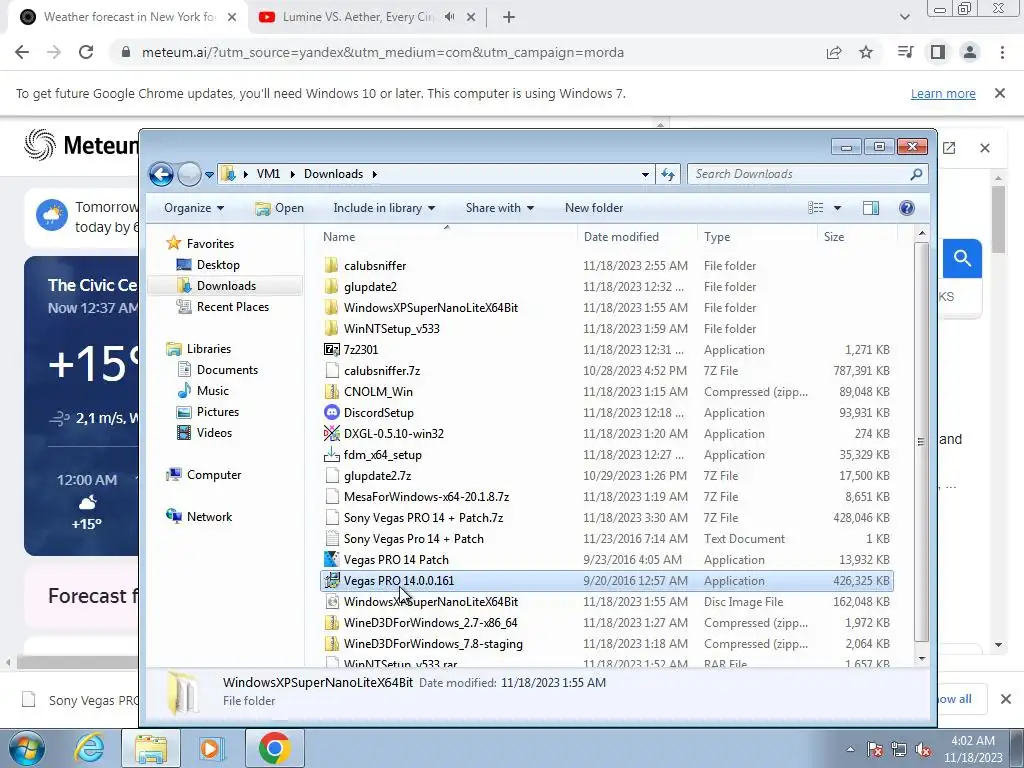Open recent pages dropdown beside forward arrow

click(209, 175)
